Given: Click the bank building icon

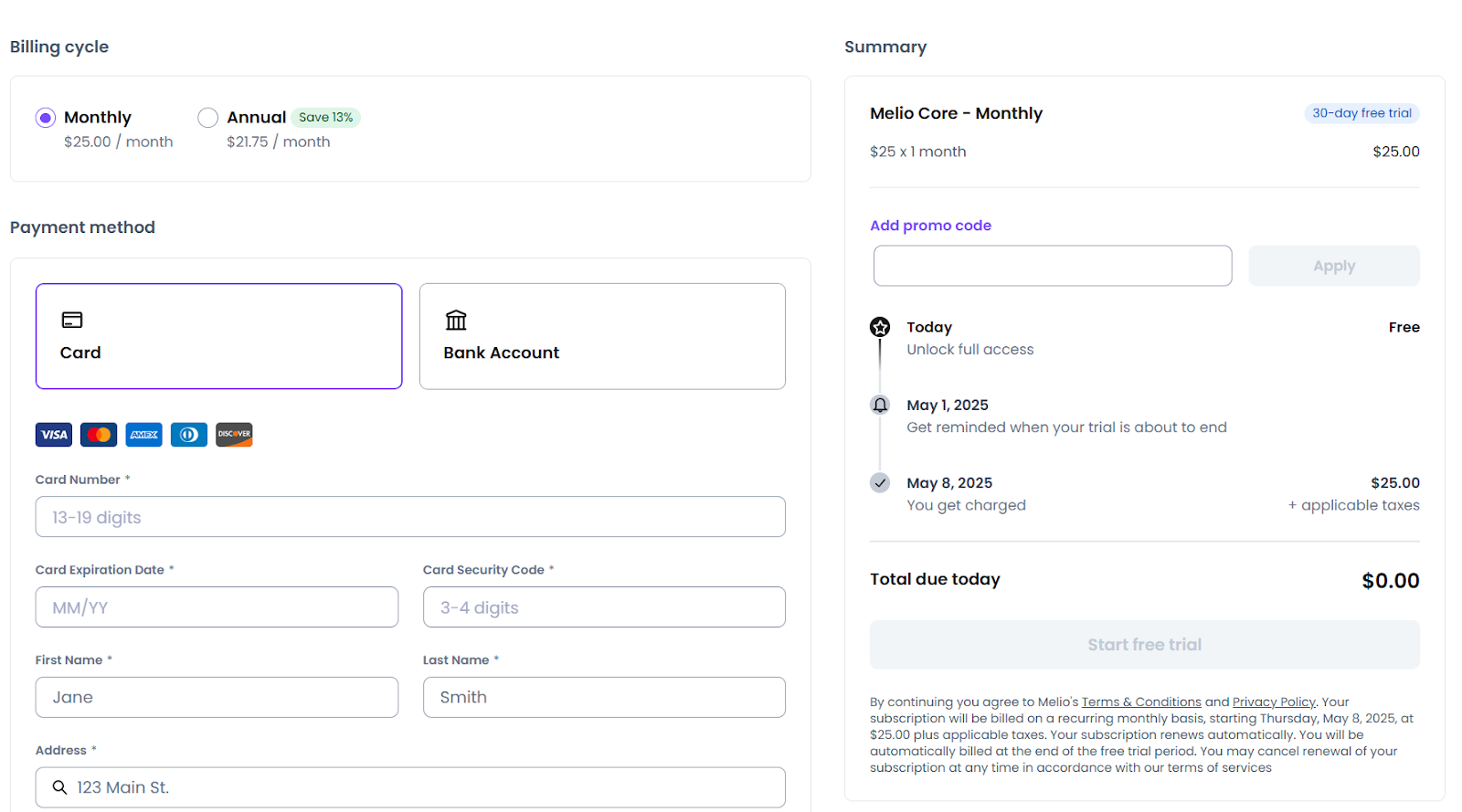Looking at the screenshot, I should coord(456,320).
